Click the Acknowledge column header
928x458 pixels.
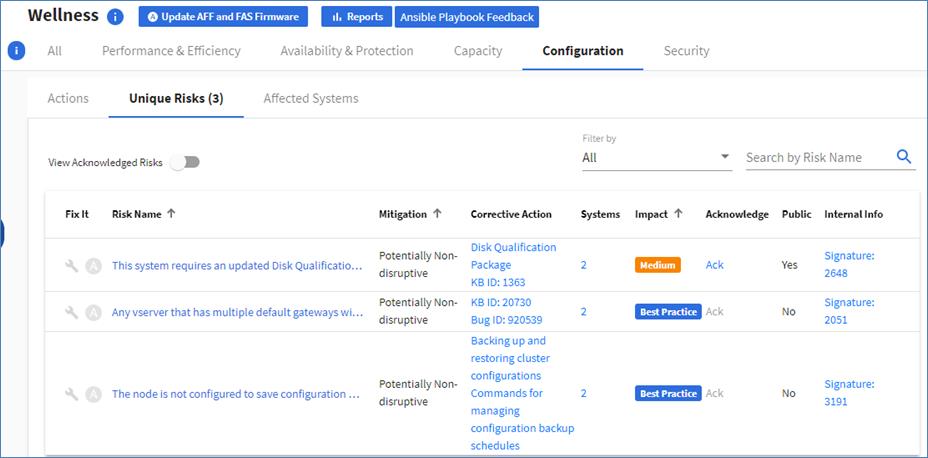737,214
